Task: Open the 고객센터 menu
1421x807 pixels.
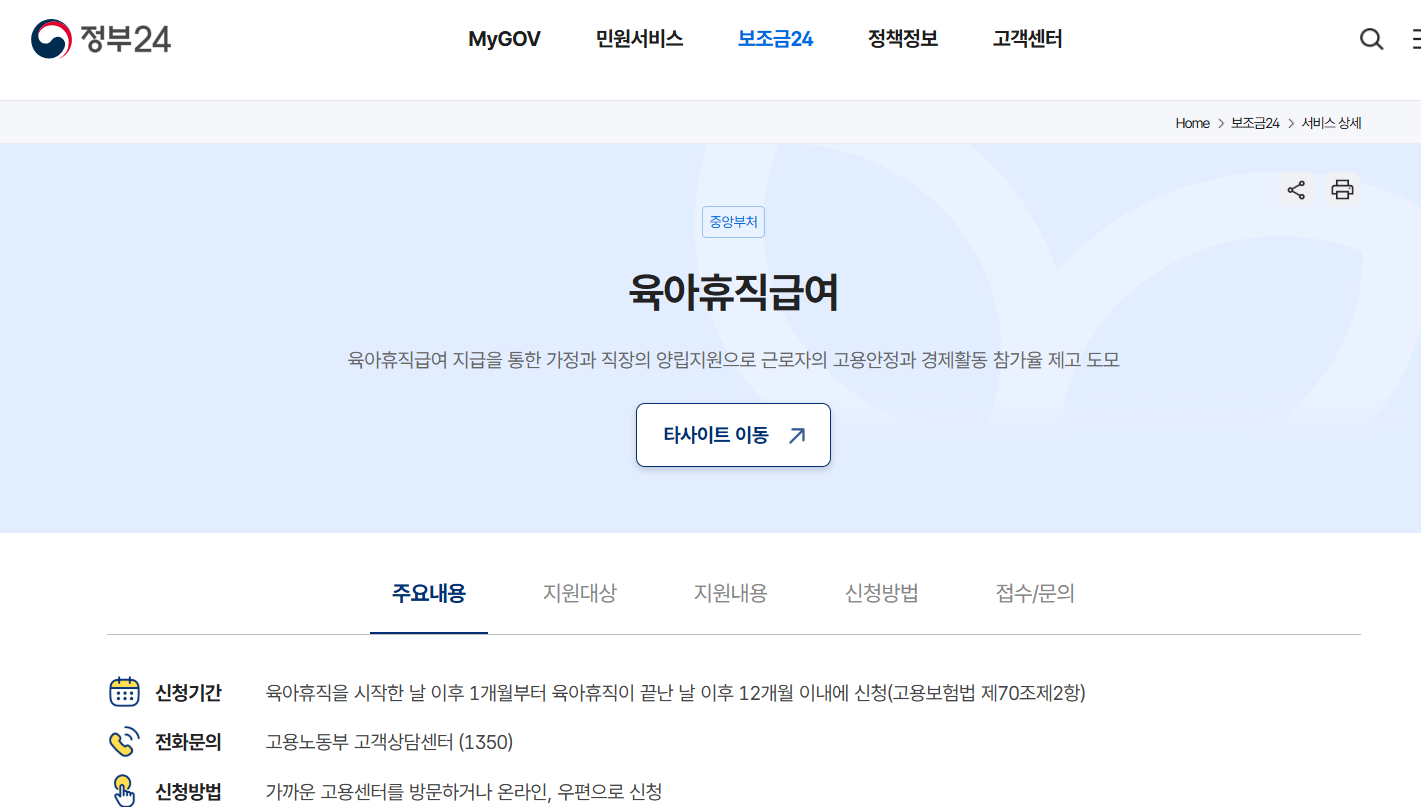Action: click(1027, 39)
